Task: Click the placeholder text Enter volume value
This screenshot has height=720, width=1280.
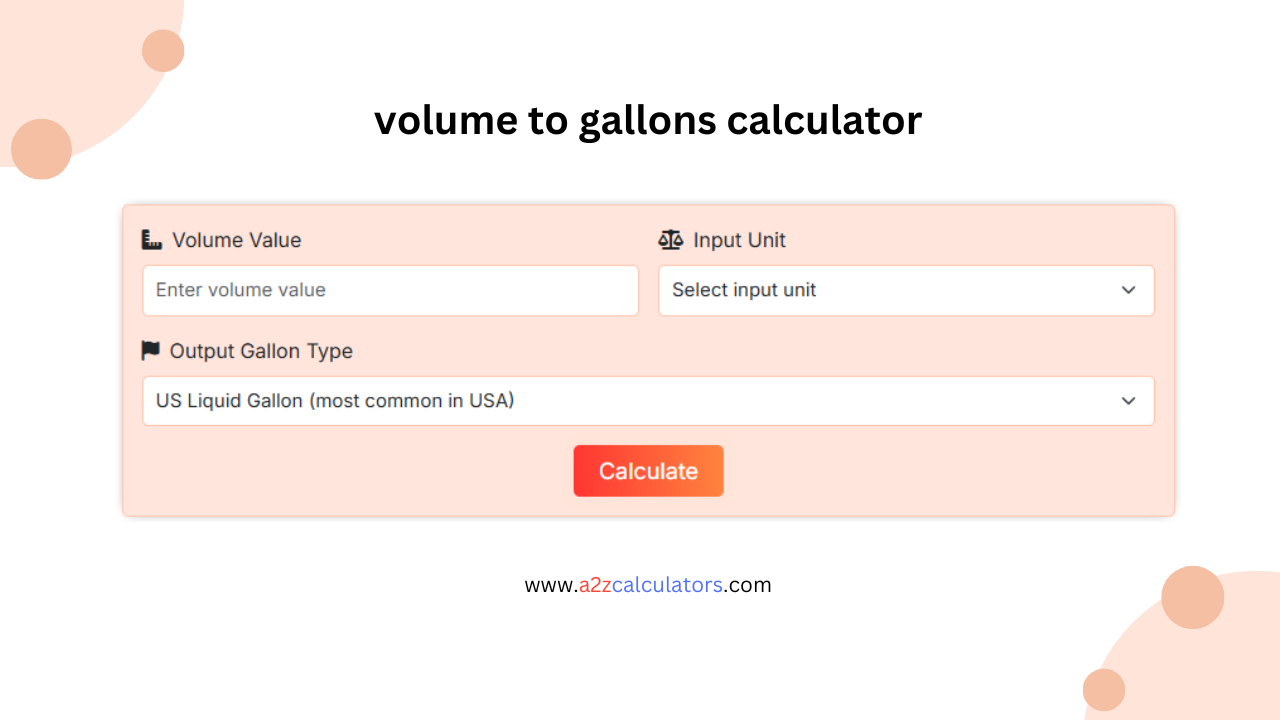Action: pyautogui.click(x=241, y=290)
